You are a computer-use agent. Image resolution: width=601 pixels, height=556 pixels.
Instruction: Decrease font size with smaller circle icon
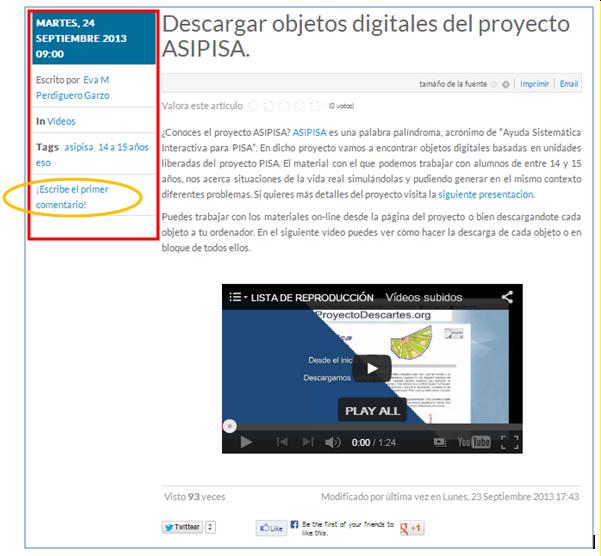(494, 84)
